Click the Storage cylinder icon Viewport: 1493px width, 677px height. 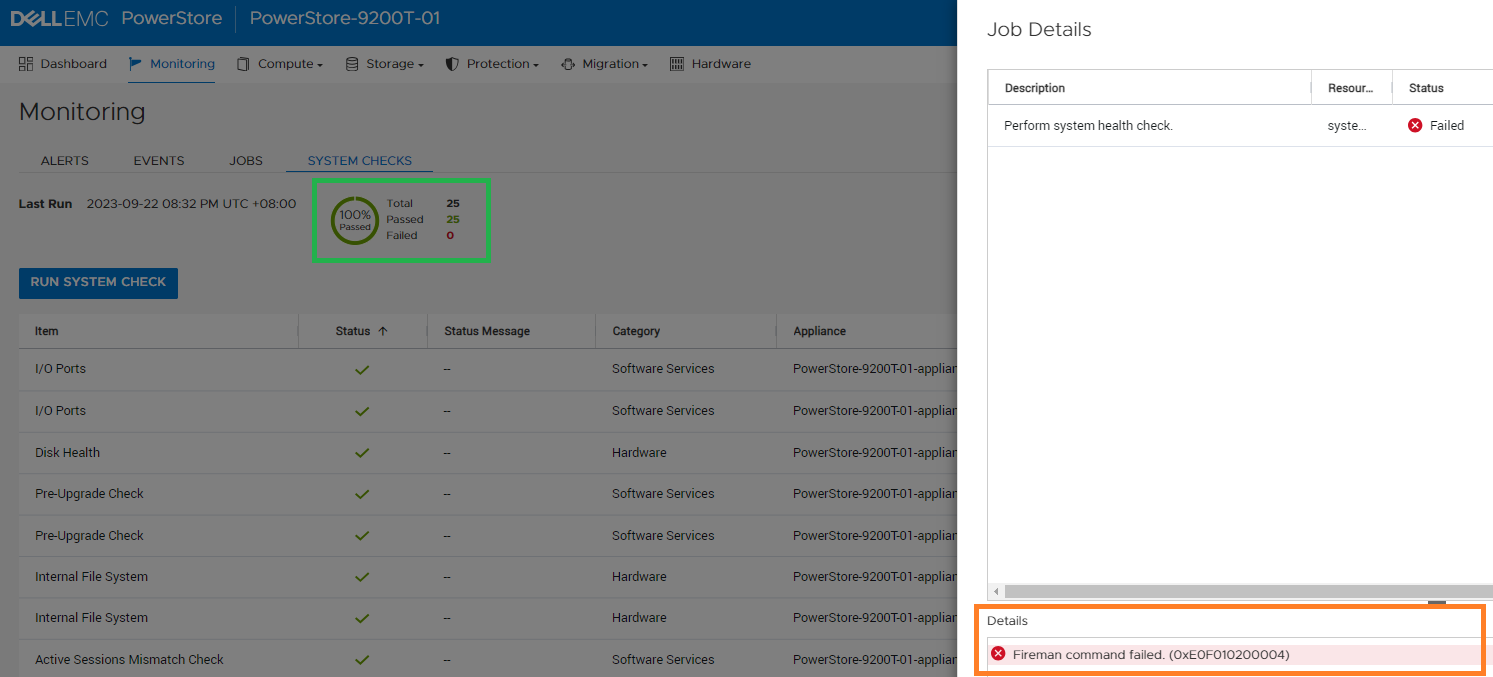(x=352, y=64)
